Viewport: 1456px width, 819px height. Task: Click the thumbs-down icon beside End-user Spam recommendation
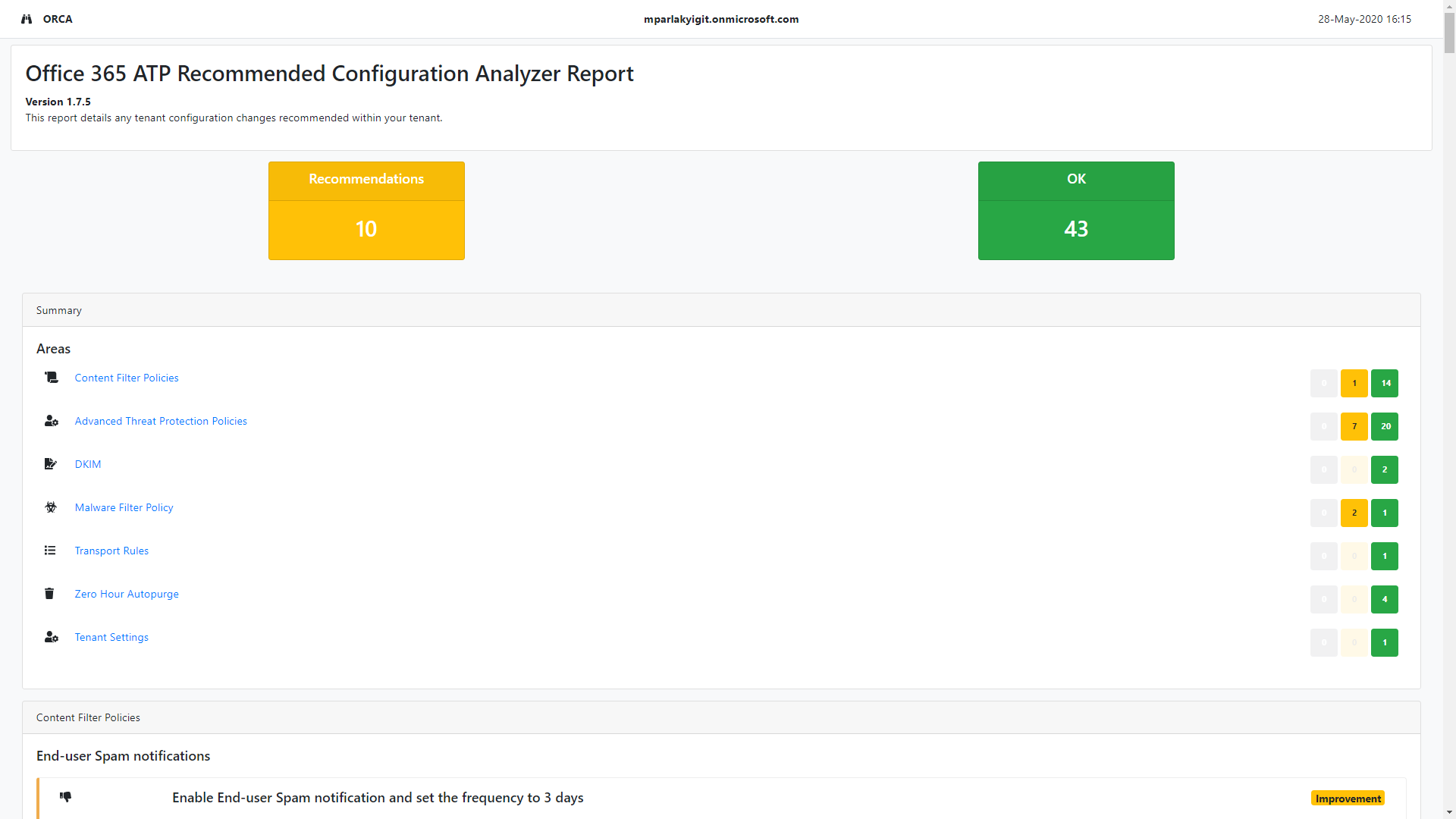click(65, 797)
